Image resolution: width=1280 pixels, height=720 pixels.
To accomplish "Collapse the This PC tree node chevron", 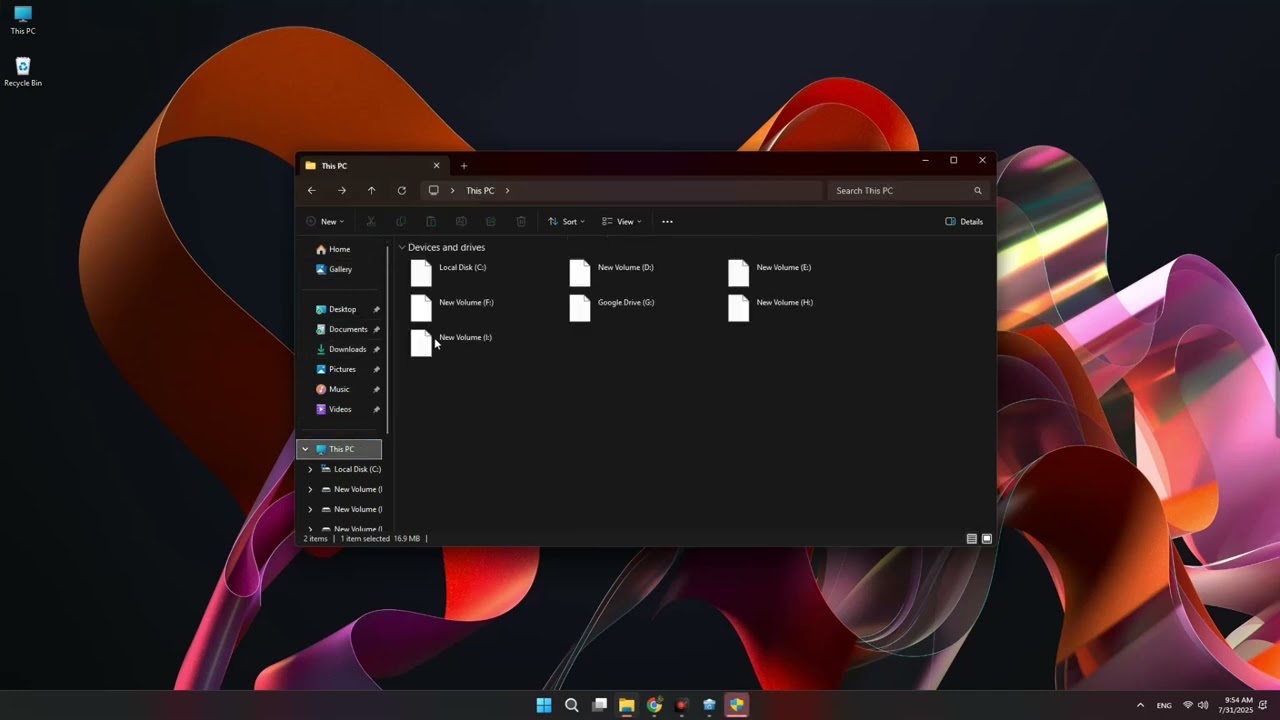I will 306,449.
